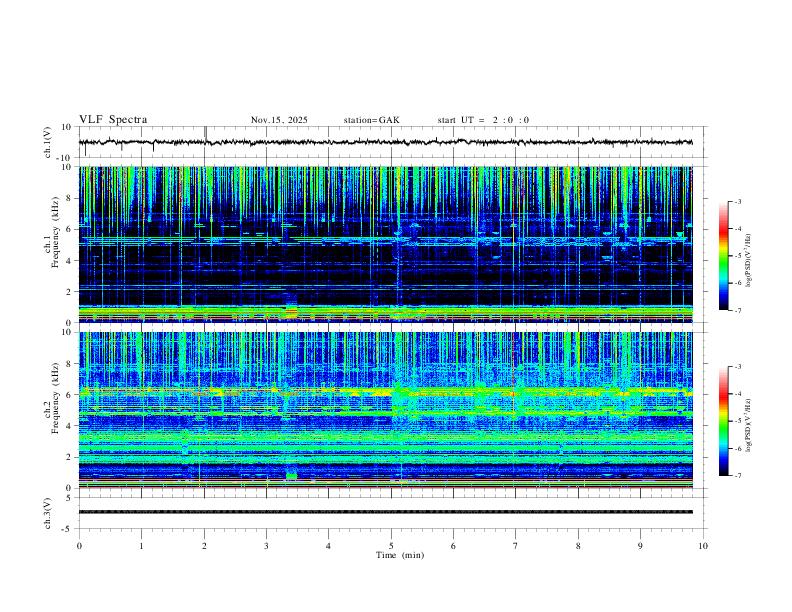Click the ch.3 voltage trace band
This screenshot has height=612, width=792.
pyautogui.click(x=385, y=512)
